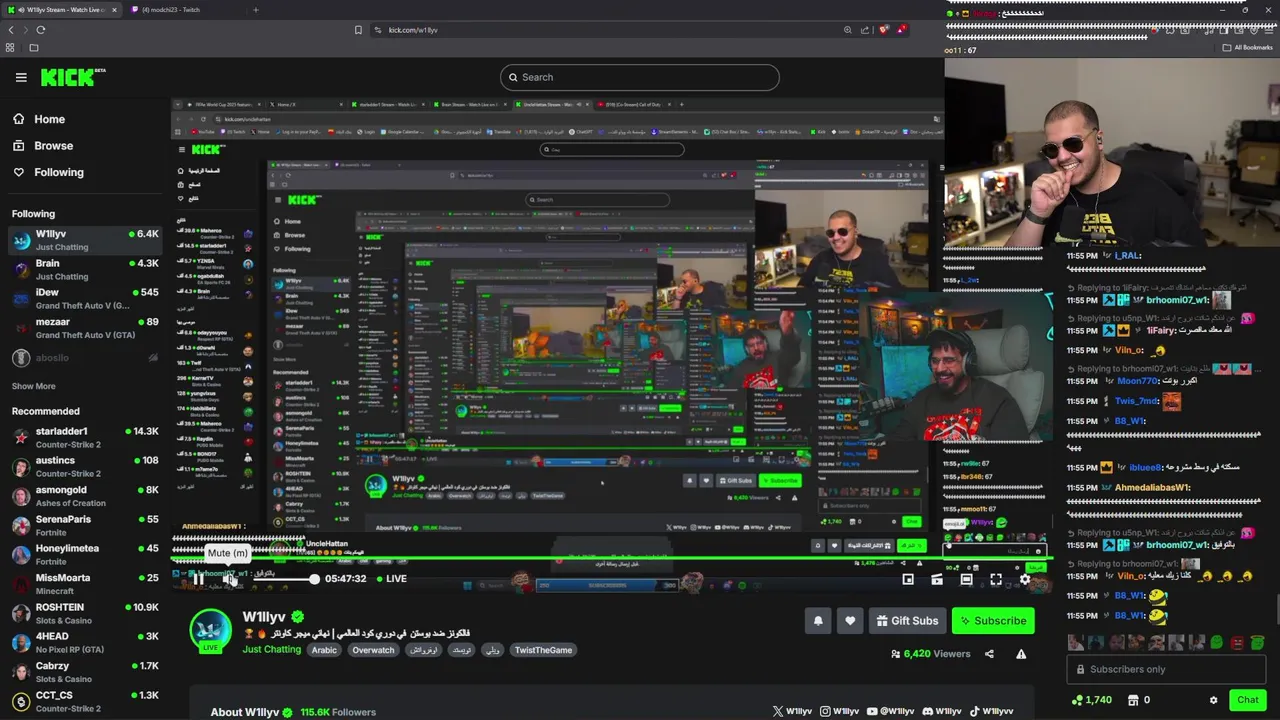
Task: Mute the stream volume icon
Action: pos(228,578)
